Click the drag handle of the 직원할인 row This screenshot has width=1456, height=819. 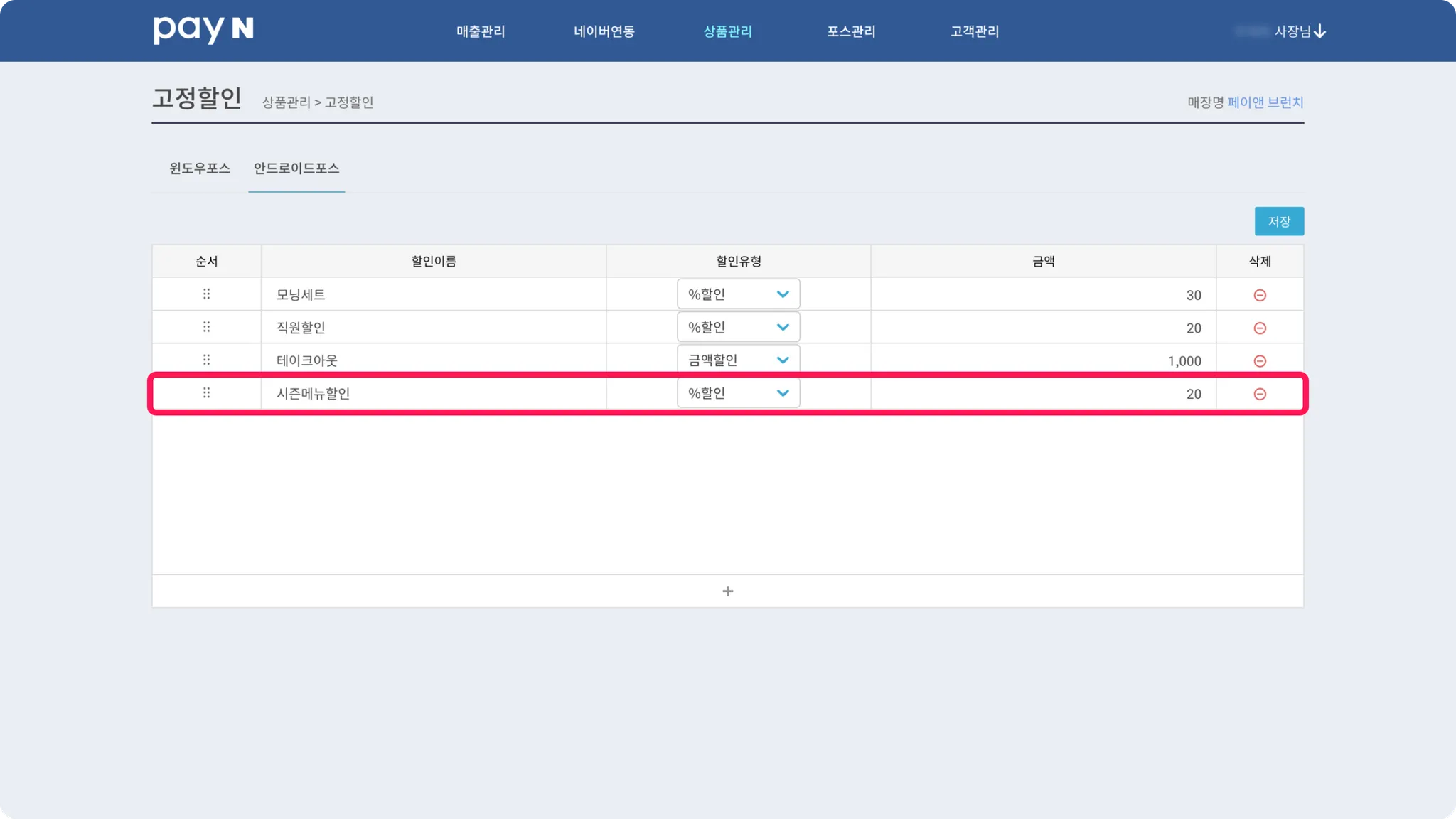click(206, 327)
